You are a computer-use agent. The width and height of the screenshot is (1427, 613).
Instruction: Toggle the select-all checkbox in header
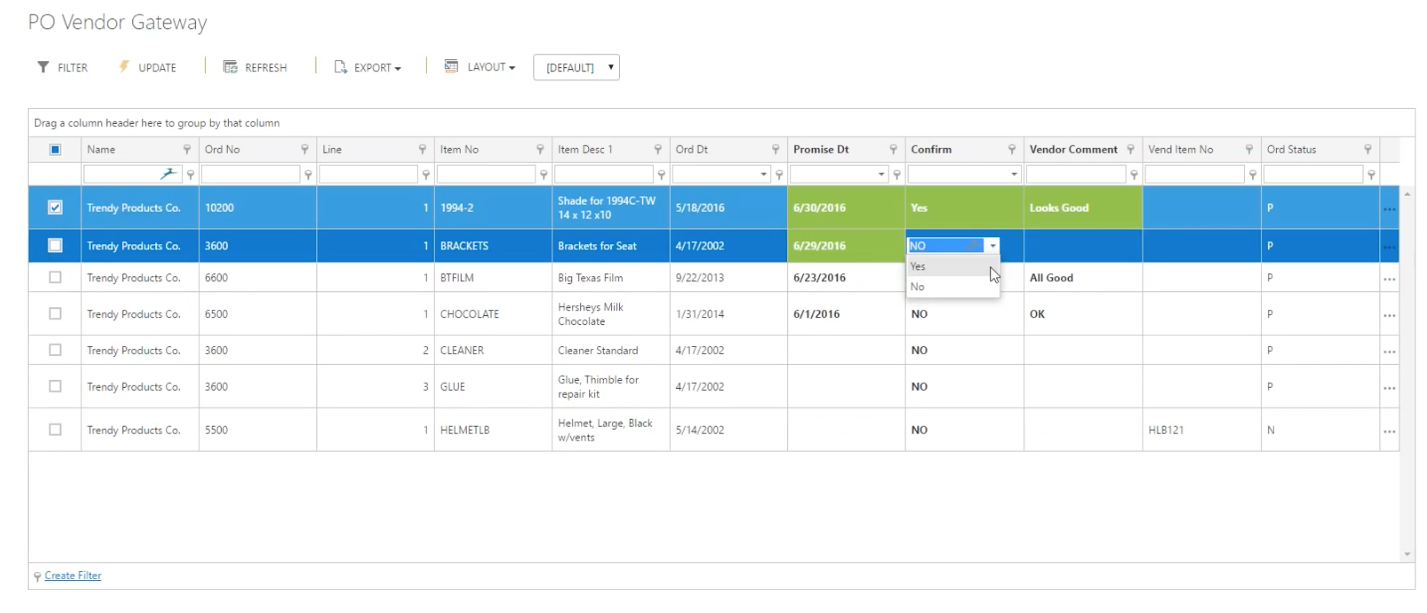56,150
